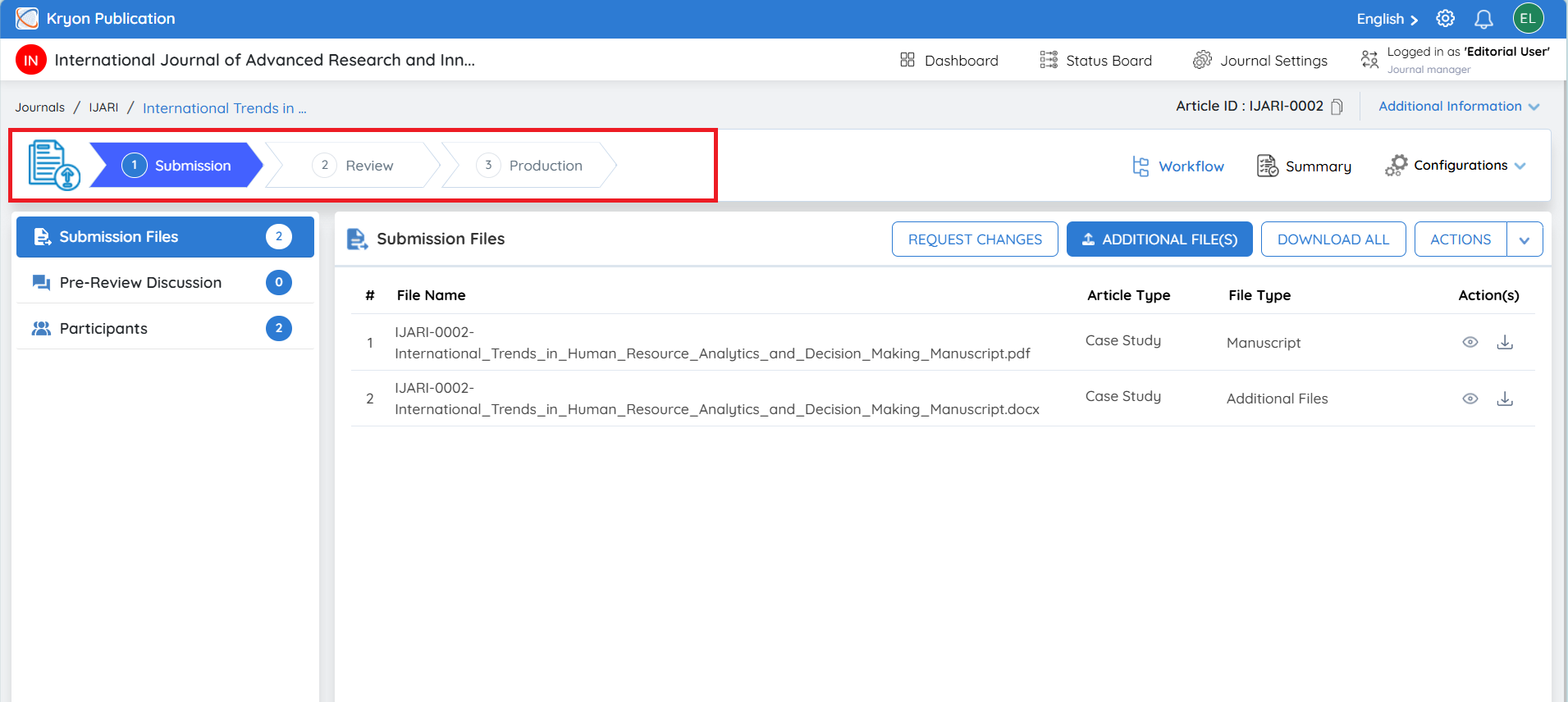Open the Workflow view
The height and width of the screenshot is (702, 1568).
click(1177, 166)
